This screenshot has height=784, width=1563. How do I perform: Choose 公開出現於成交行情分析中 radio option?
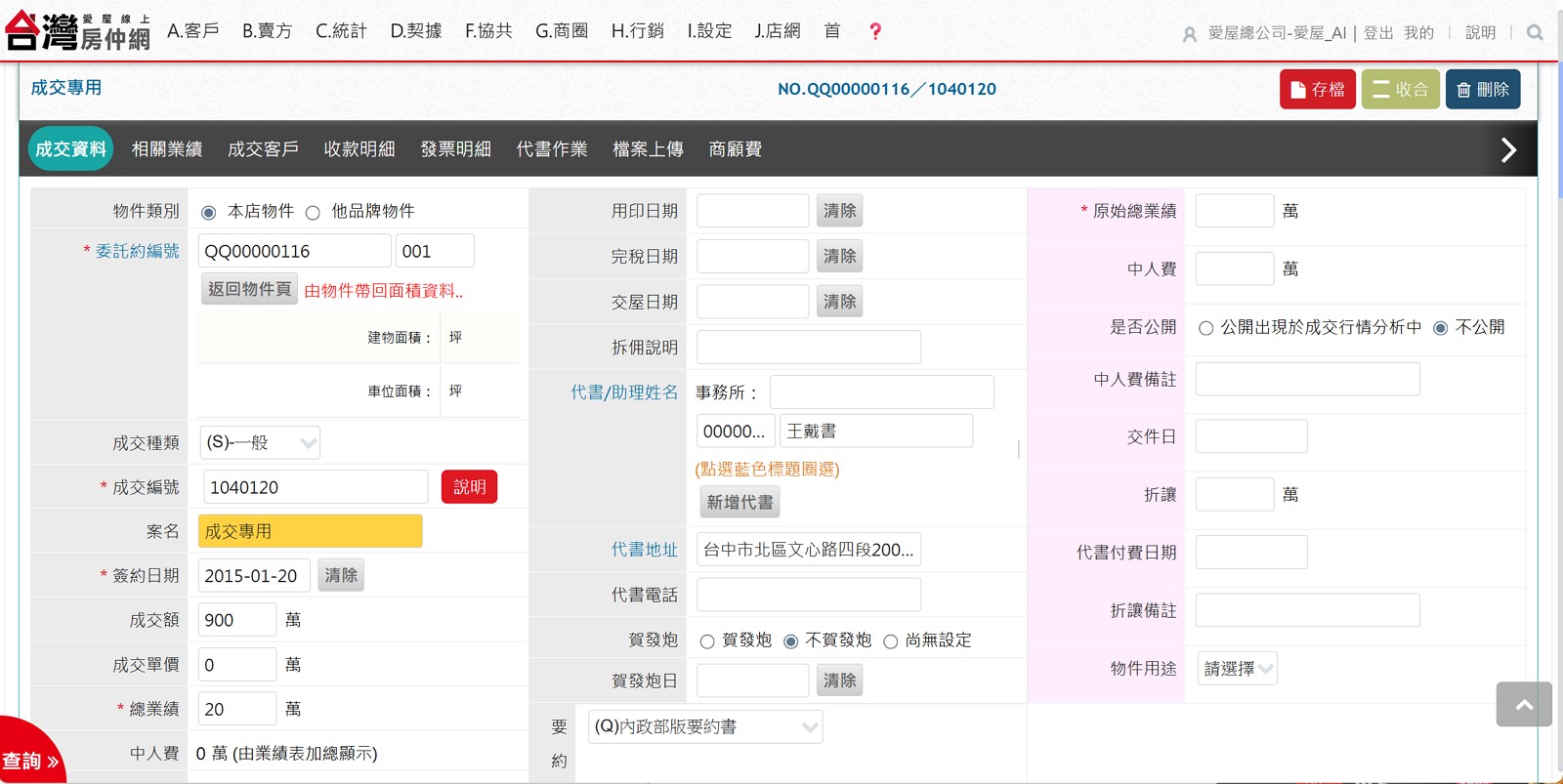pos(1206,328)
